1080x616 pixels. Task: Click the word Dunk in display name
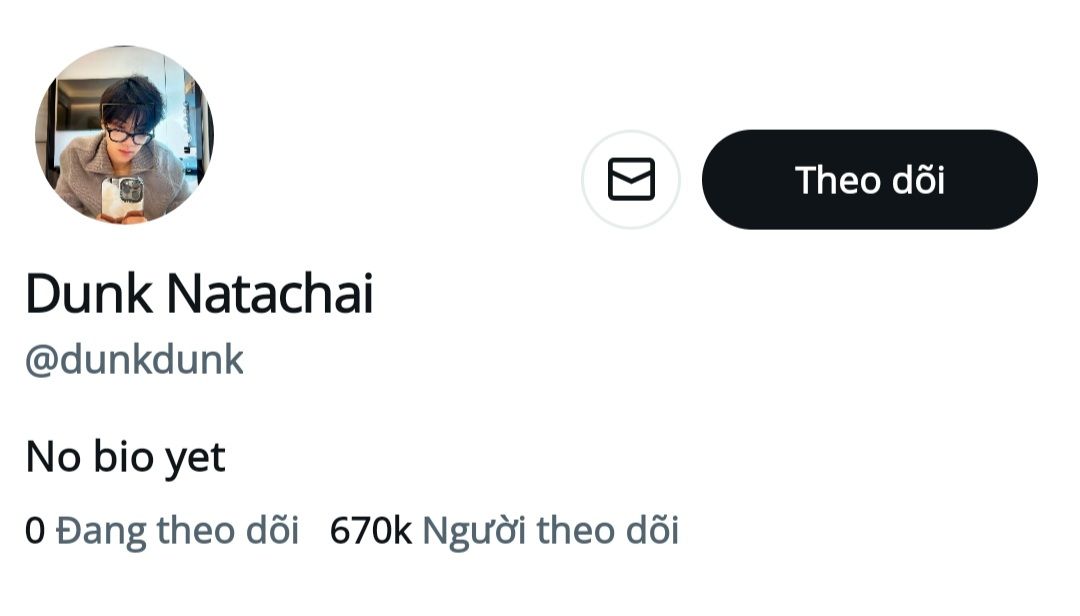click(x=88, y=295)
